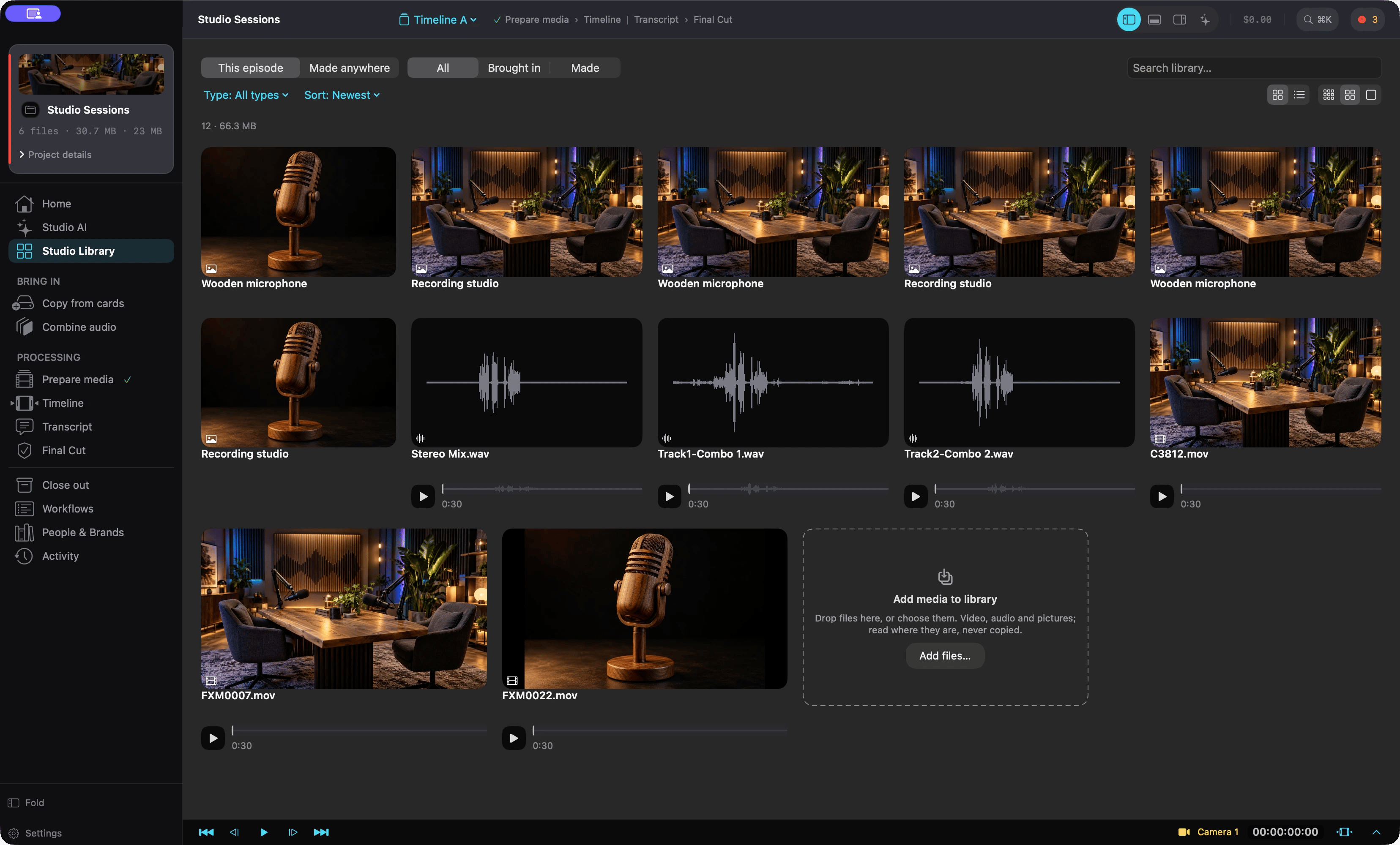Click the red notification badge showing 3
The height and width of the screenshot is (845, 1400).
point(1368,19)
